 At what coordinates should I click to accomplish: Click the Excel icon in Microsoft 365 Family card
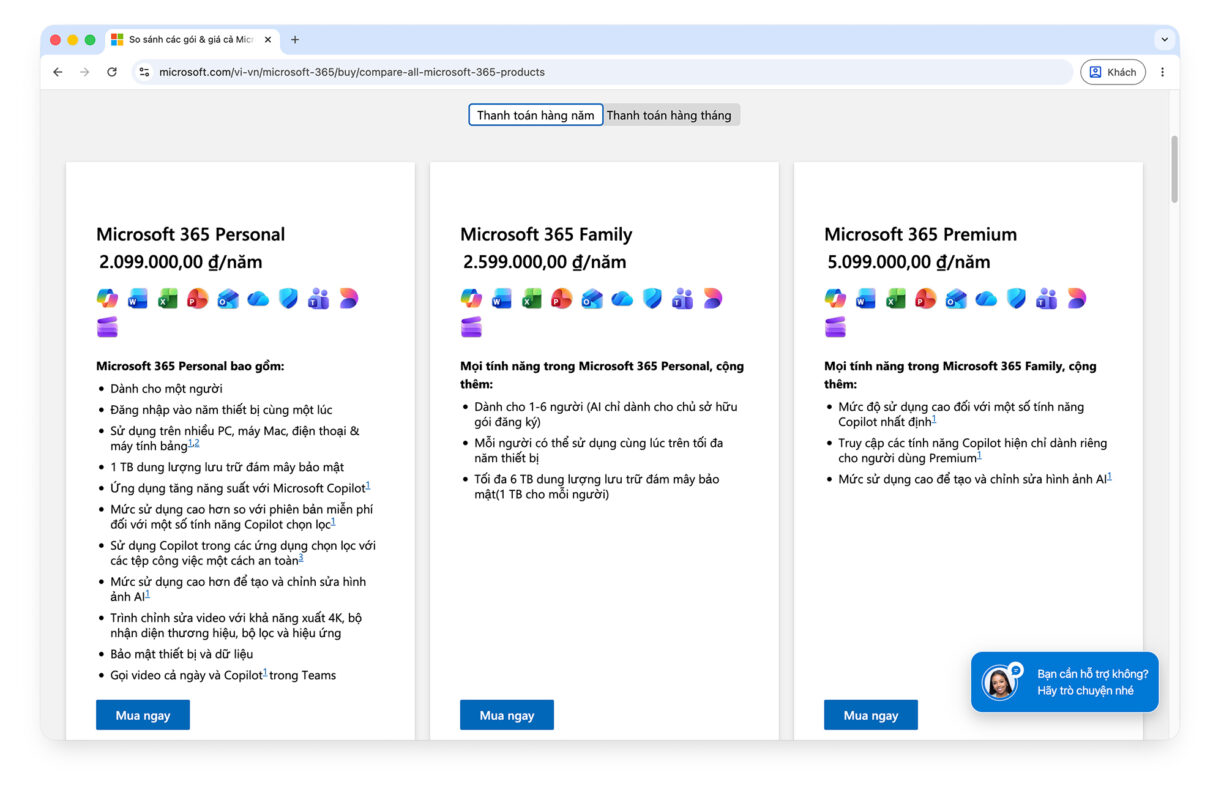tap(531, 298)
